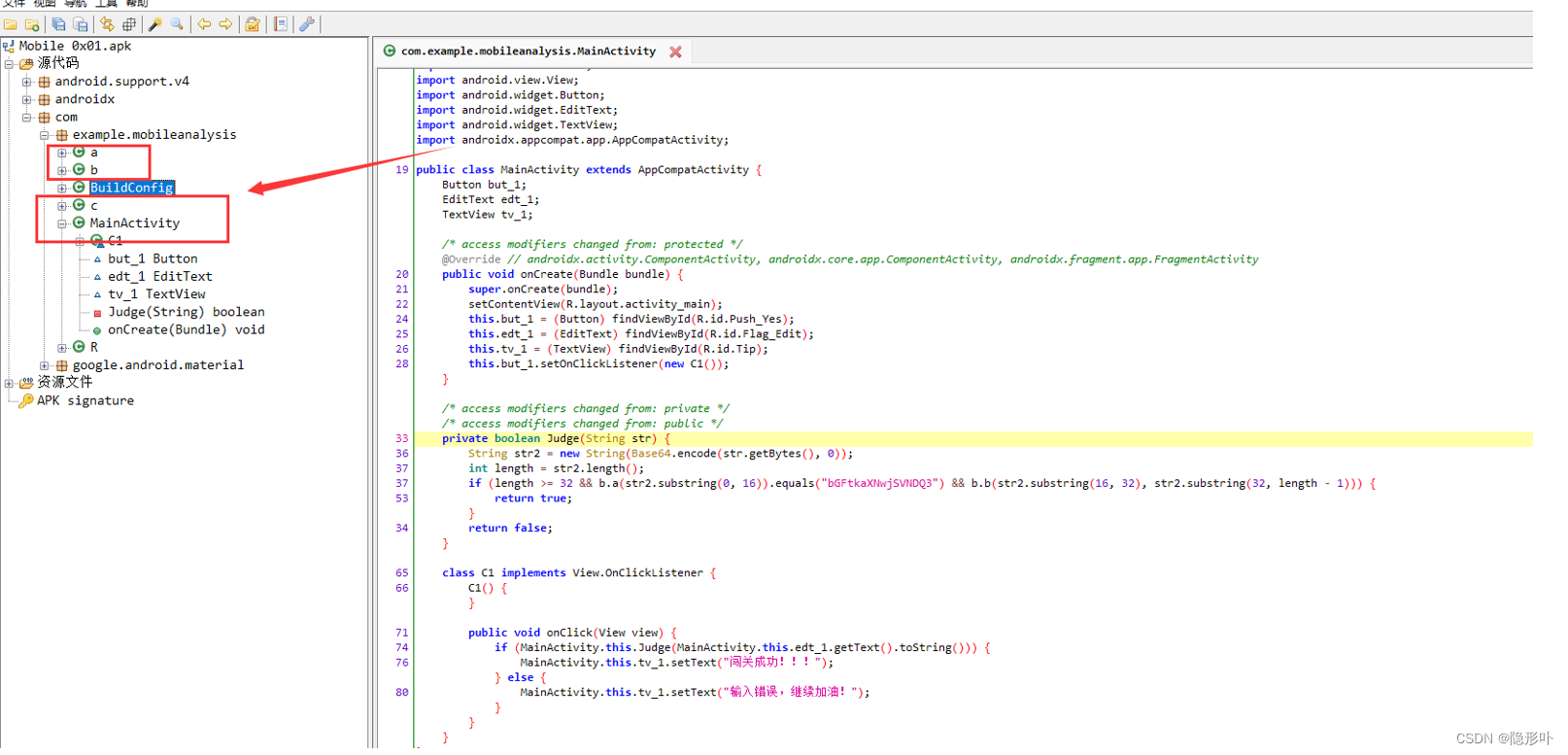
Task: Click the APK signature key icon
Action: (x=26, y=400)
